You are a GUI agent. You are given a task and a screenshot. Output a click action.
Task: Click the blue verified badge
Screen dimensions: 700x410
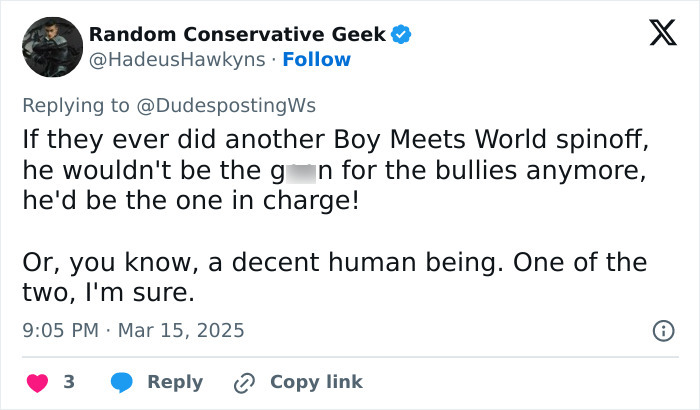point(401,35)
